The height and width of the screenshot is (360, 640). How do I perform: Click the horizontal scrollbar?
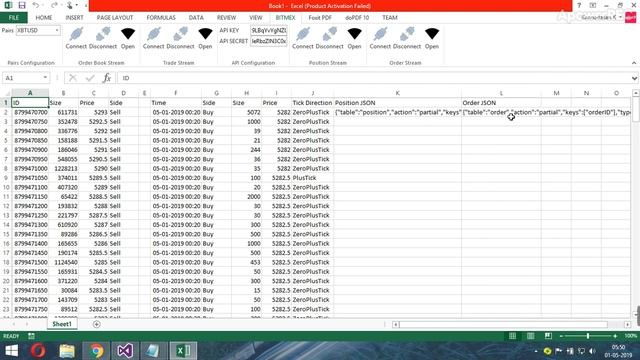[503, 324]
